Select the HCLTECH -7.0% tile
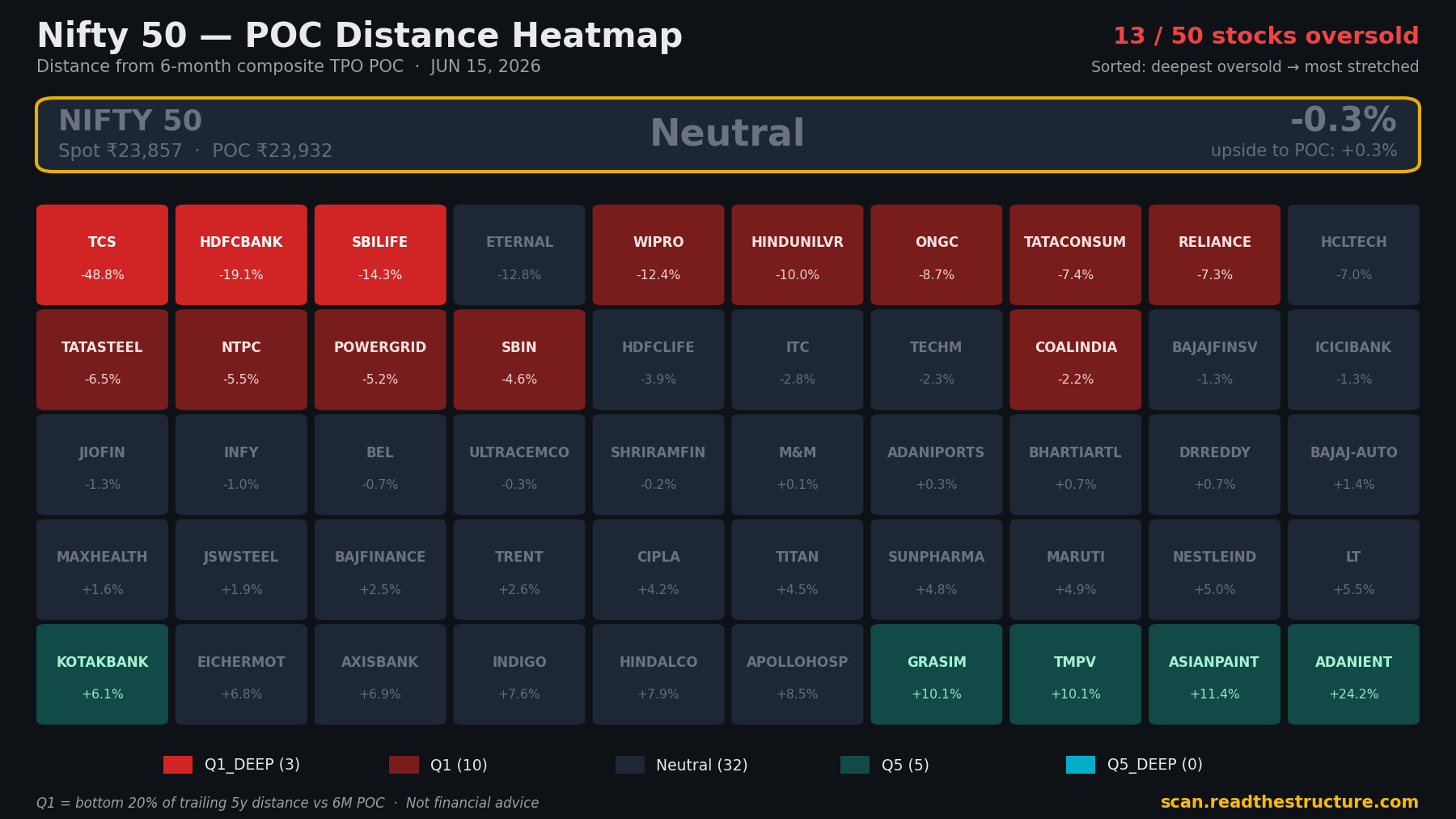1456x819 pixels. coord(1354,255)
